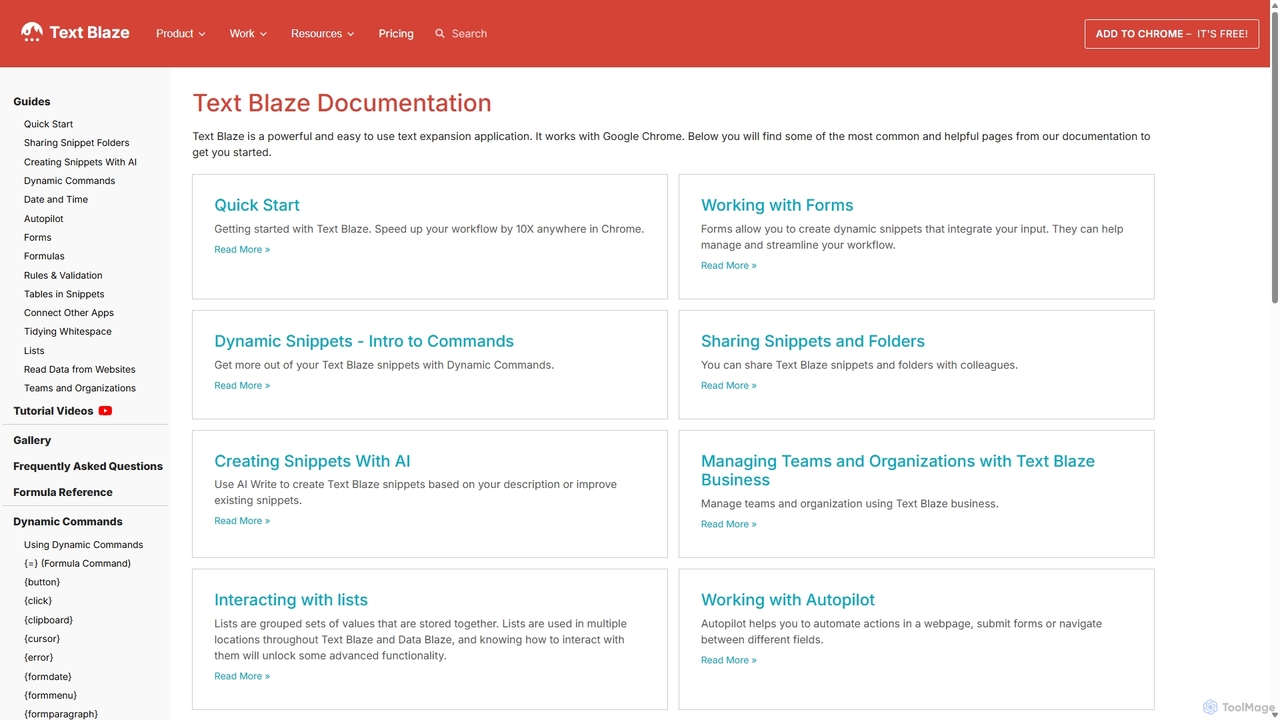Open the {error} command reference

[x=39, y=658]
